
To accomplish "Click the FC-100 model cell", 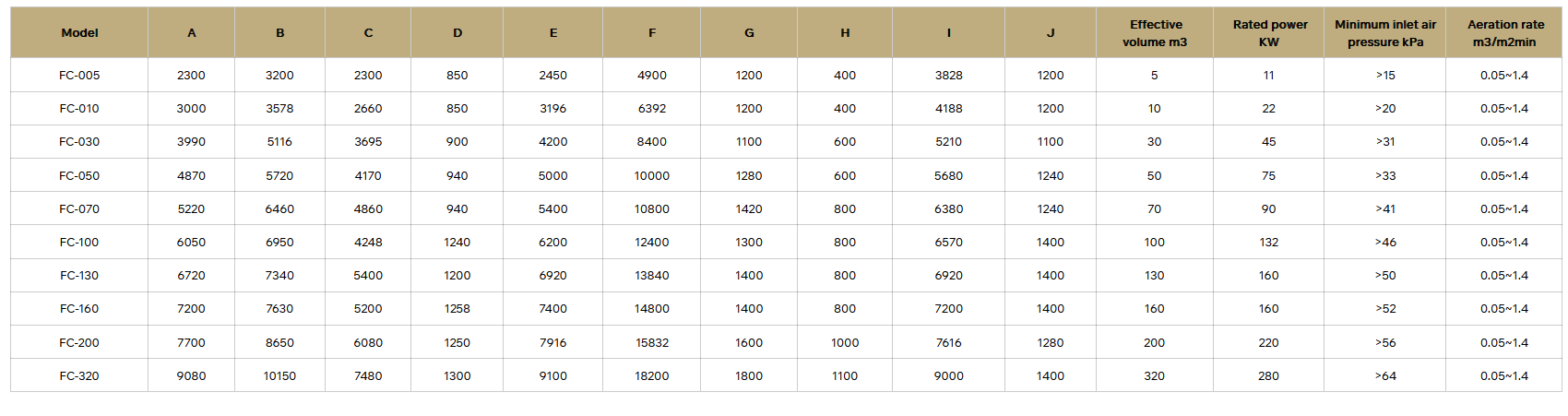I will pos(79,243).
